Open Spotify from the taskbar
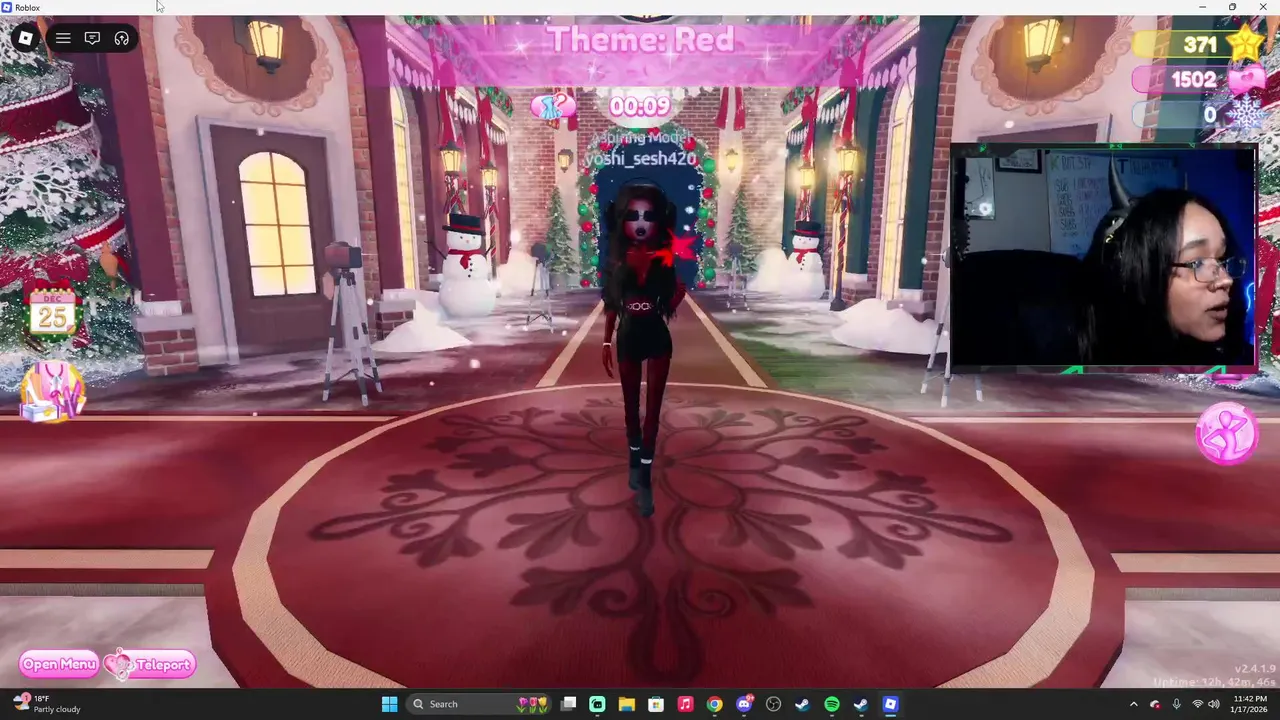 point(831,704)
